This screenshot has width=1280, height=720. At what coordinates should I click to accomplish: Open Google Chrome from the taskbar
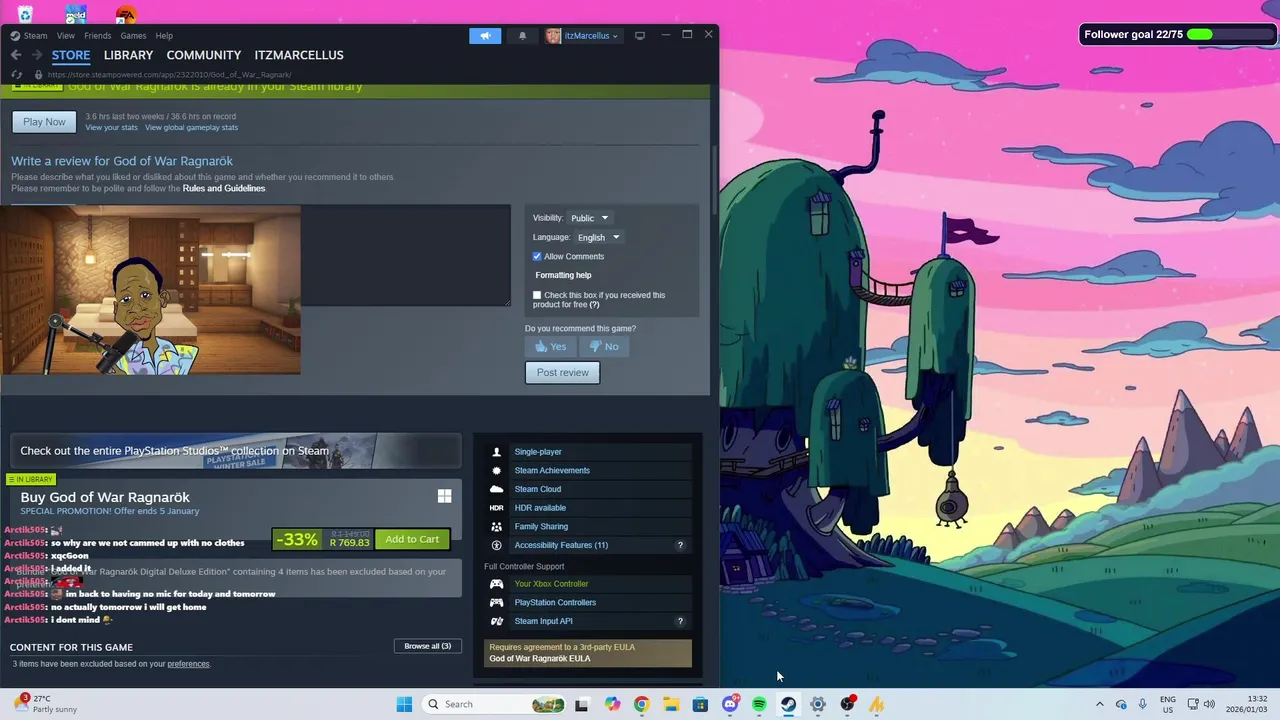tap(641, 704)
